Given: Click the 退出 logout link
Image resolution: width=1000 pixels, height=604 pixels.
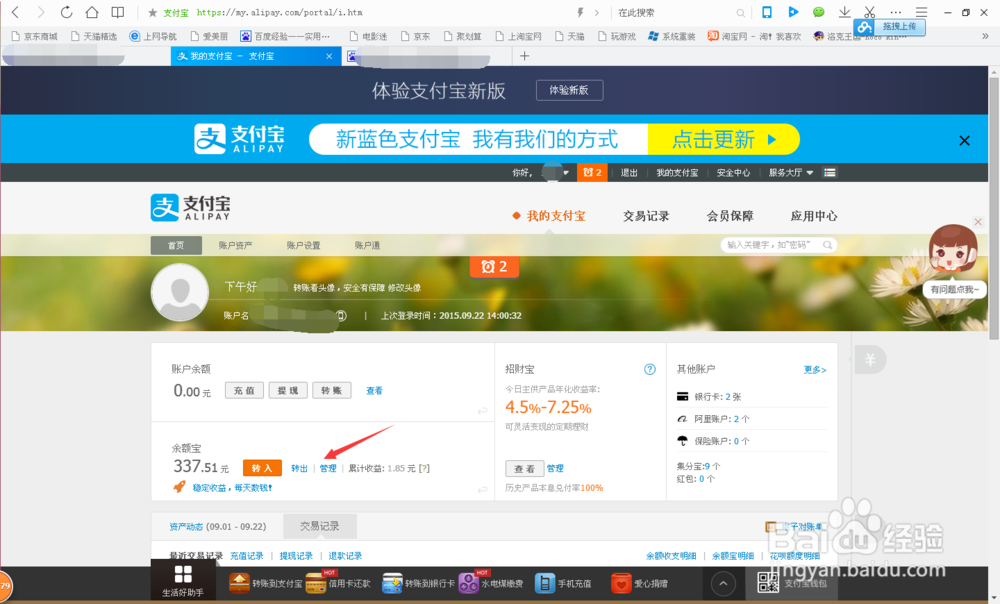Looking at the screenshot, I should click(629, 173).
